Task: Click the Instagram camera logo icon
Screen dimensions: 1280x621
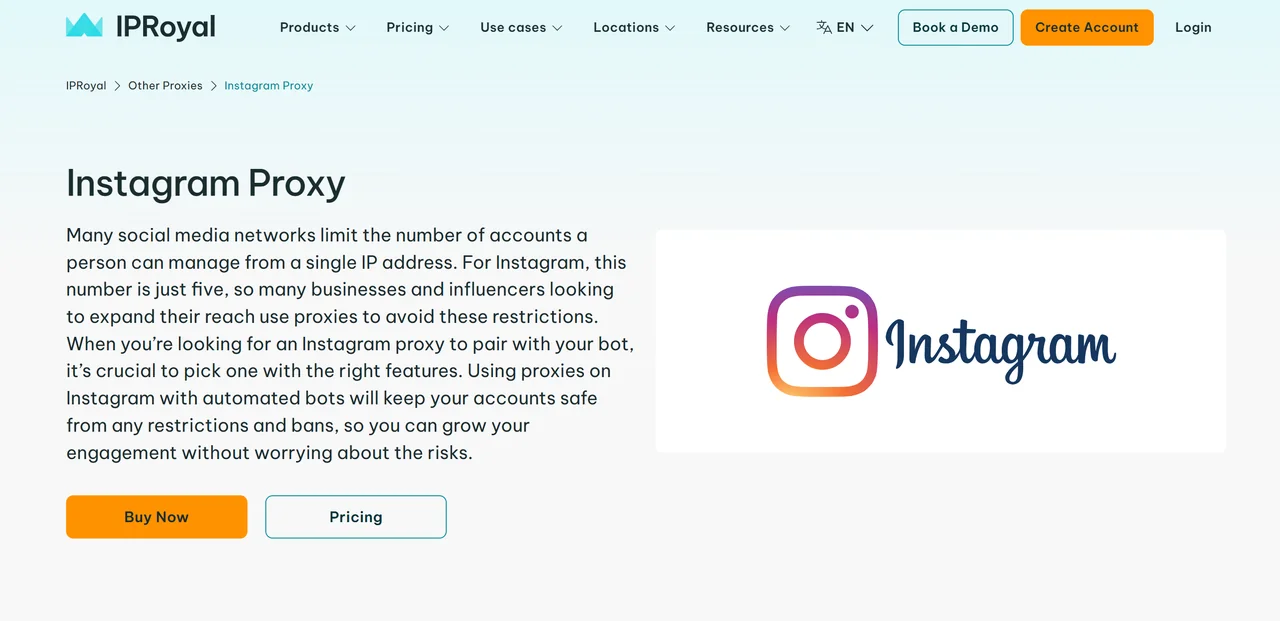Action: [821, 340]
